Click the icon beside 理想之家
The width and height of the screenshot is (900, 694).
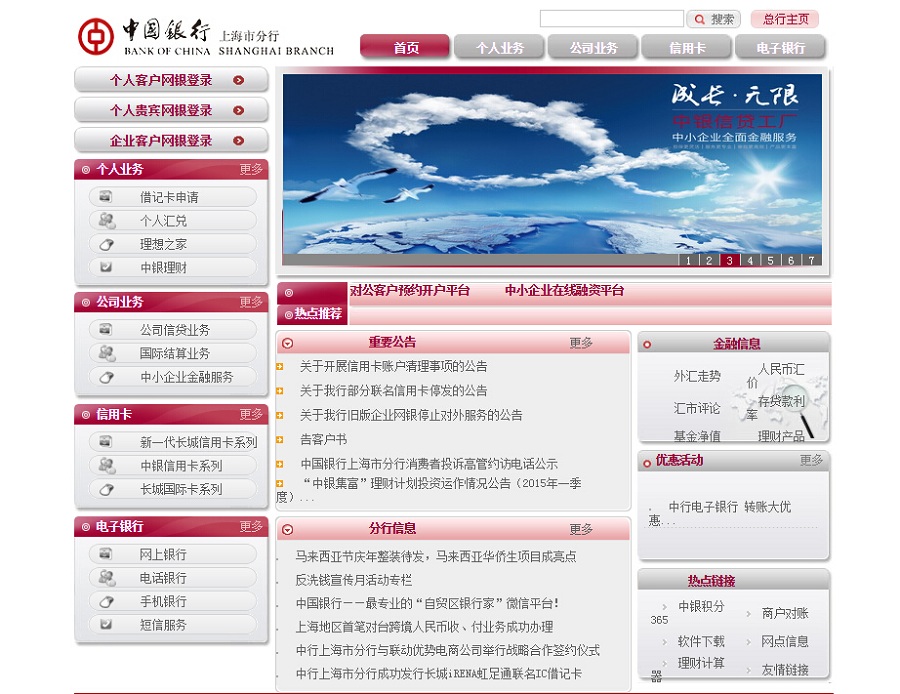(106, 245)
